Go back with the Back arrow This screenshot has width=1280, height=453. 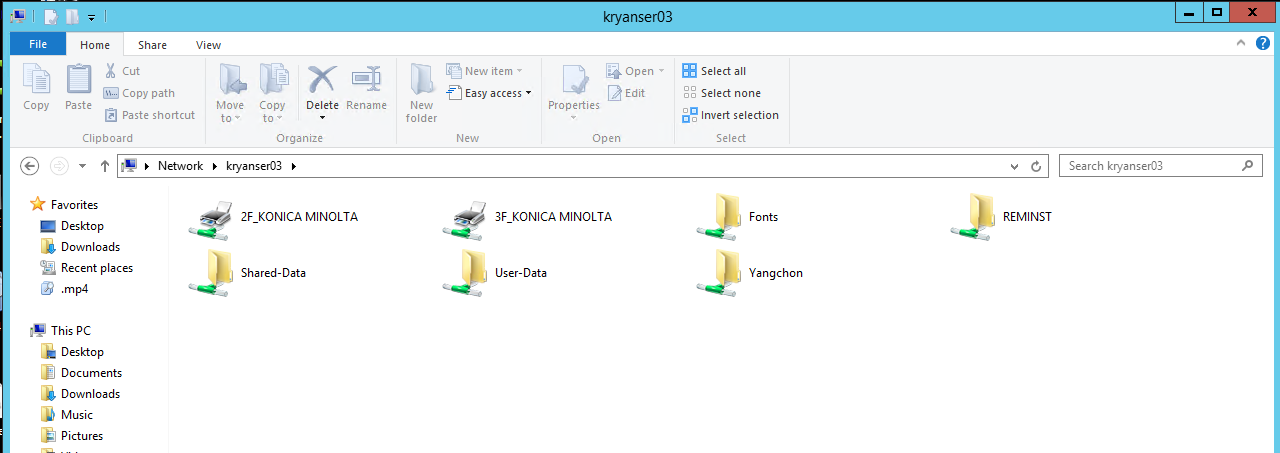point(29,166)
